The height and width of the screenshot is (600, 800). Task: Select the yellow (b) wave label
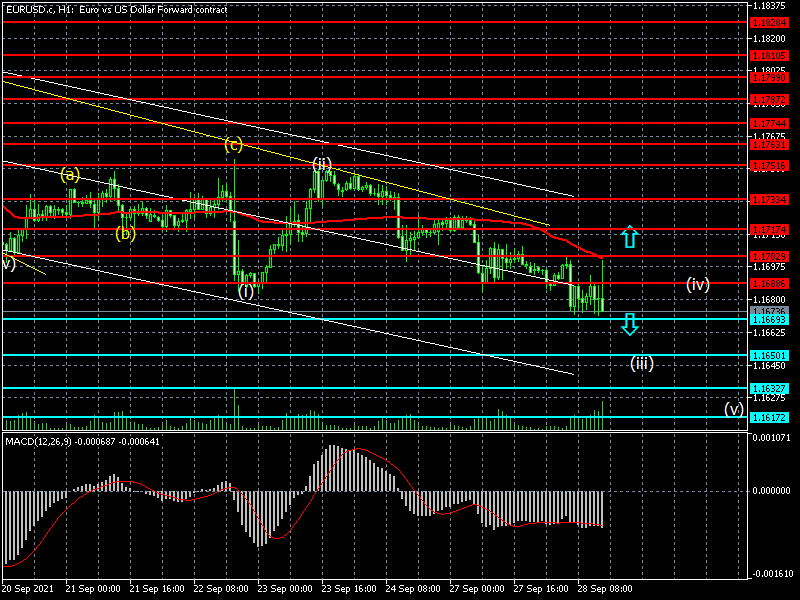tap(125, 234)
